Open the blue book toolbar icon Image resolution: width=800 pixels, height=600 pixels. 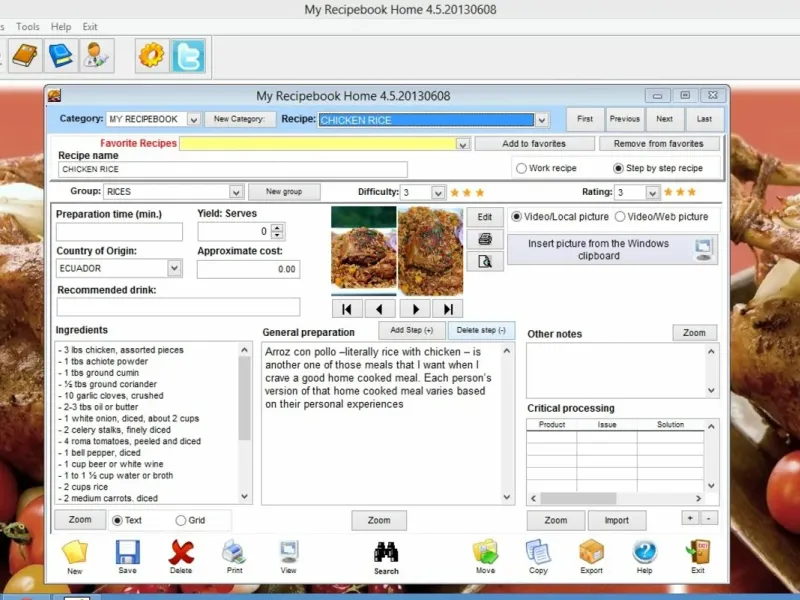pos(61,55)
